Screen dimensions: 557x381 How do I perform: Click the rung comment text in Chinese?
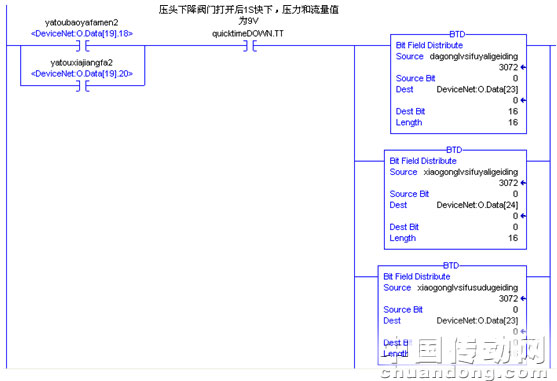[248, 15]
